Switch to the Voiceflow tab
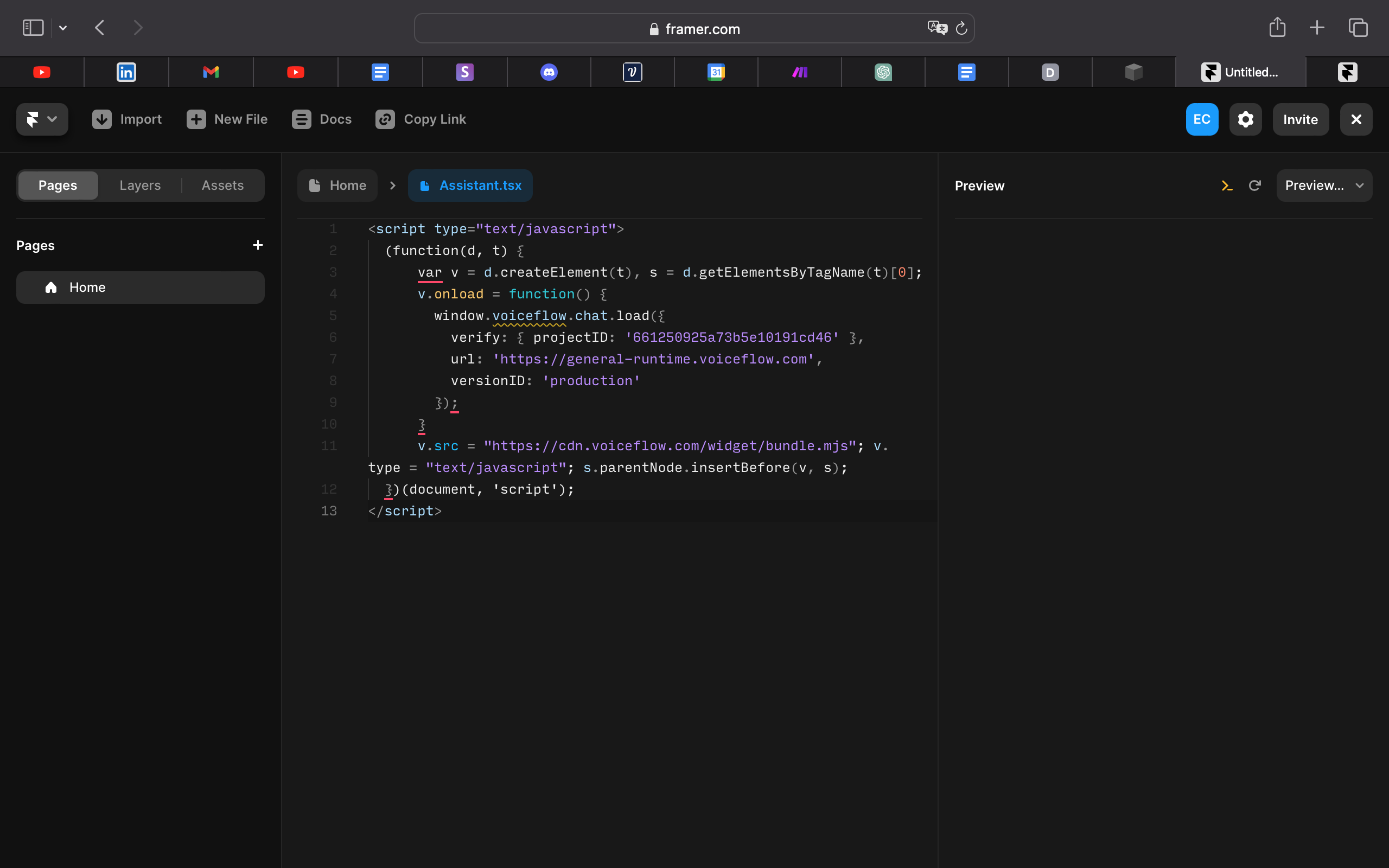Screen dimensions: 1389x868 pyautogui.click(x=633, y=72)
